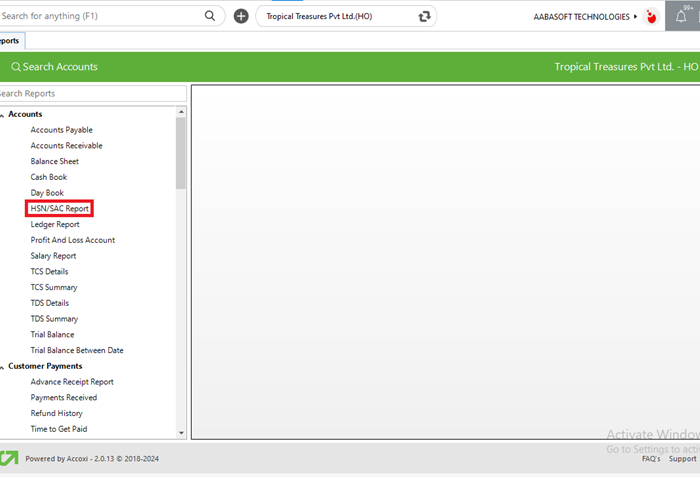Image resolution: width=700 pixels, height=477 pixels.
Task: Collapse the Accounts report group
Action: click(x=3, y=114)
